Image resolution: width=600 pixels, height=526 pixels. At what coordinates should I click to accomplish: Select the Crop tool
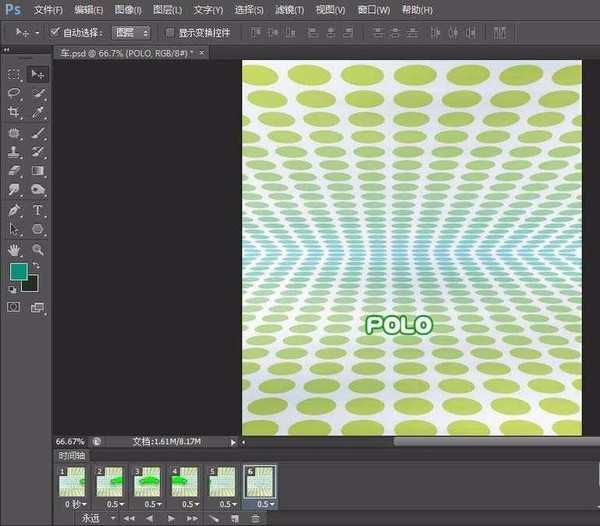[x=14, y=113]
